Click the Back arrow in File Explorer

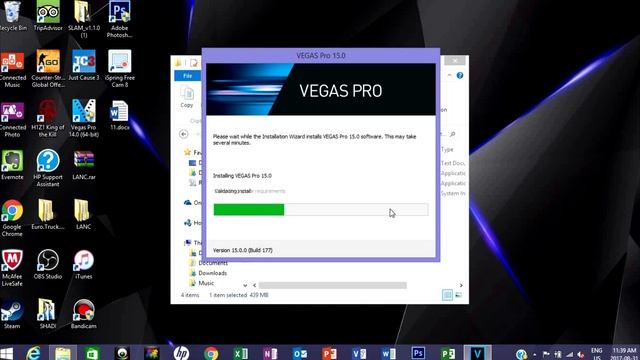coord(184,134)
